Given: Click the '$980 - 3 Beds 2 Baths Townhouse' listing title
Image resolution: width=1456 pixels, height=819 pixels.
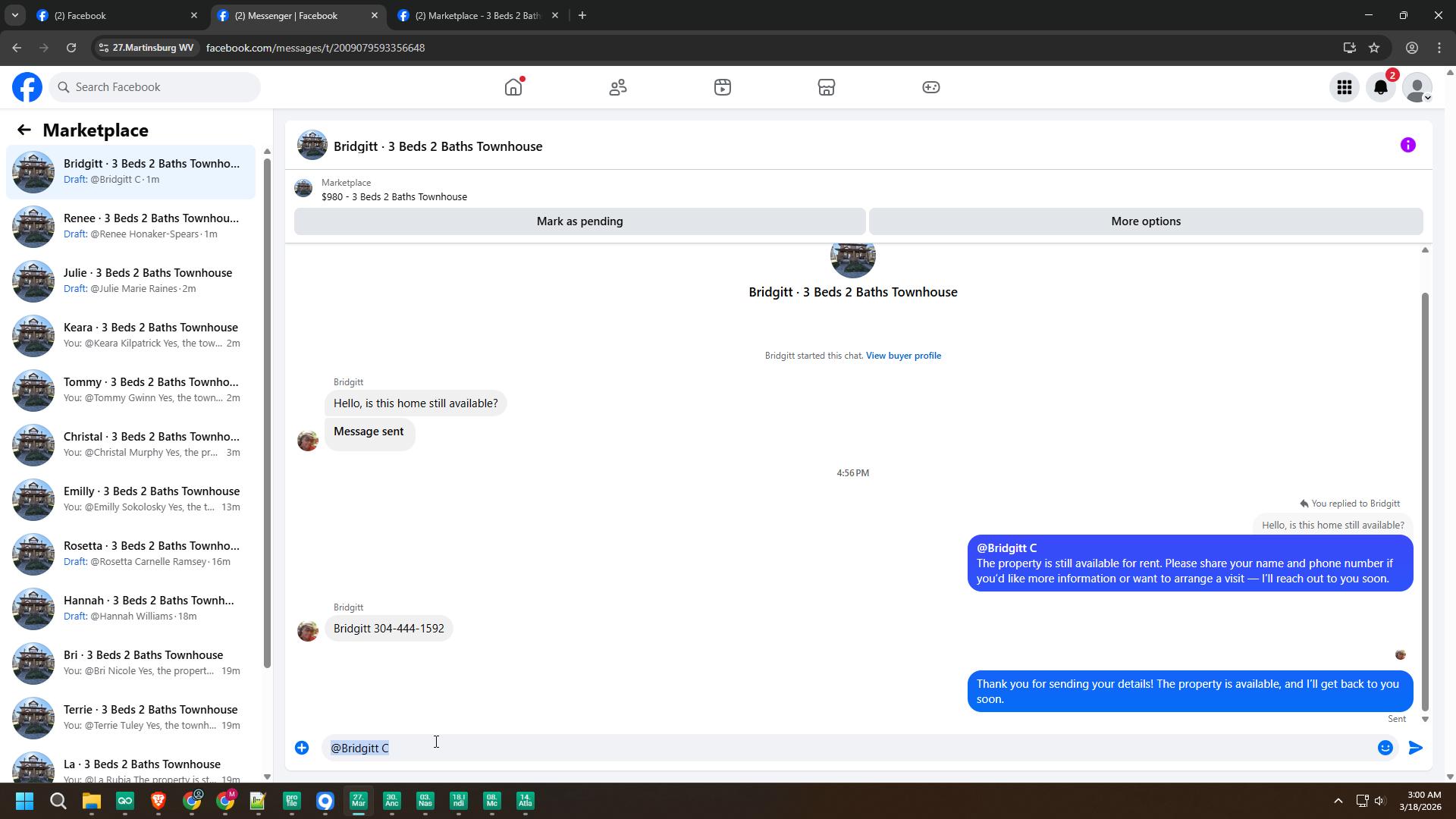Looking at the screenshot, I should pyautogui.click(x=394, y=197).
